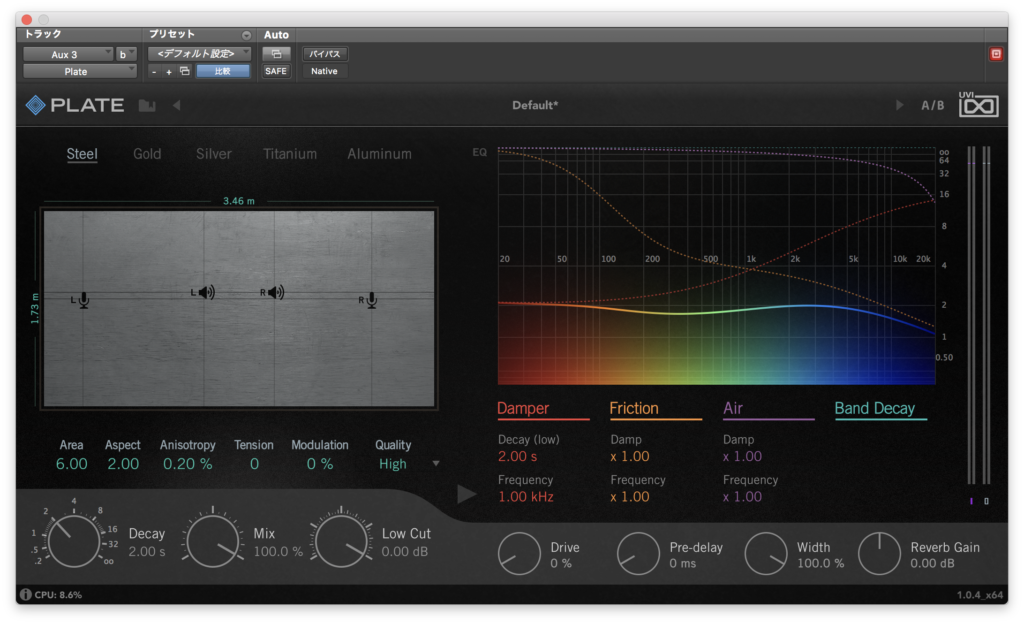Select the Titanium plate material tab

(x=290, y=154)
